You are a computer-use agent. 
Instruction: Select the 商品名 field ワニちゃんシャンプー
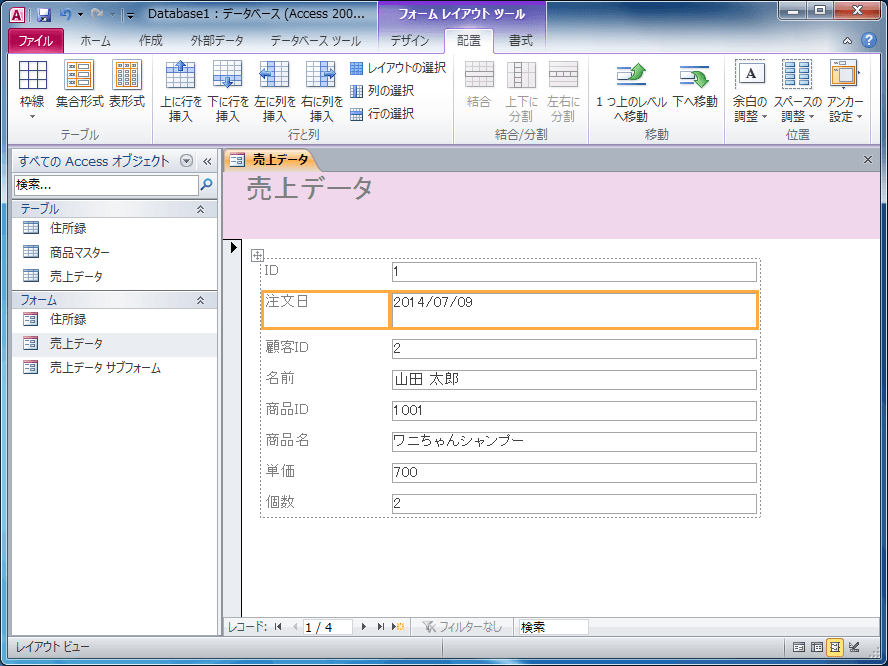tap(574, 441)
